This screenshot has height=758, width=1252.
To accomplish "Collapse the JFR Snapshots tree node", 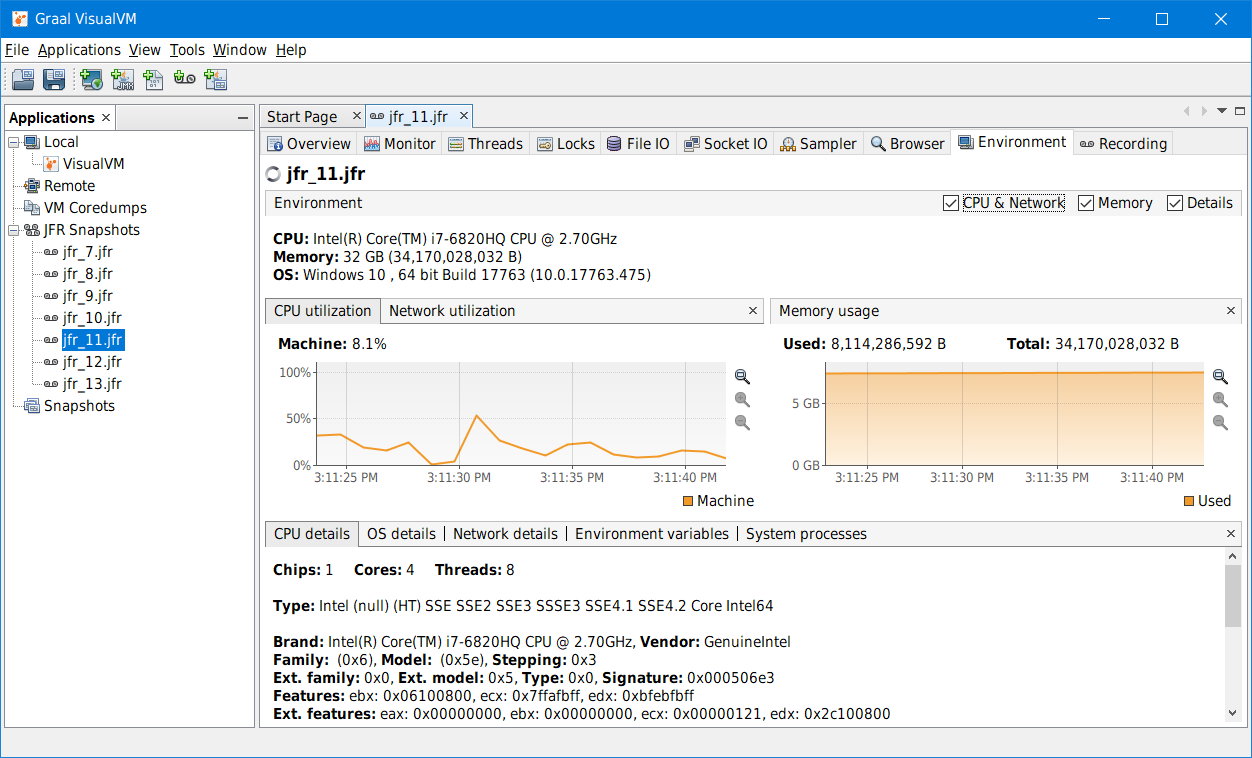I will coord(14,230).
